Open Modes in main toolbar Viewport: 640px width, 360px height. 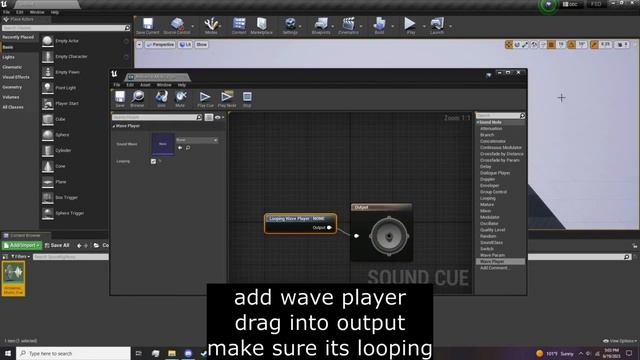211,26
